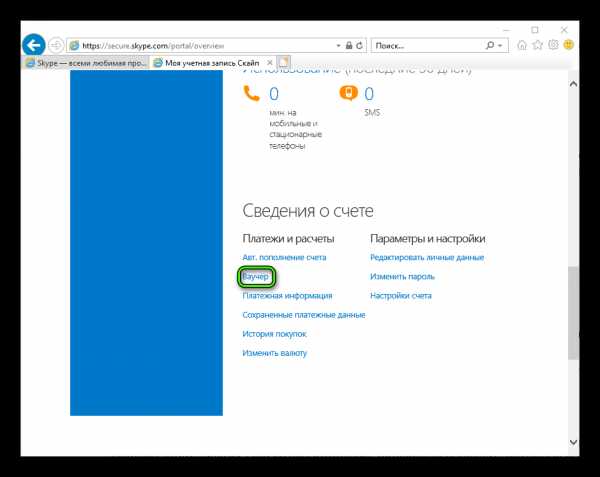Expand the address bar dropdown arrow
This screenshot has height=477, width=600.
335,46
